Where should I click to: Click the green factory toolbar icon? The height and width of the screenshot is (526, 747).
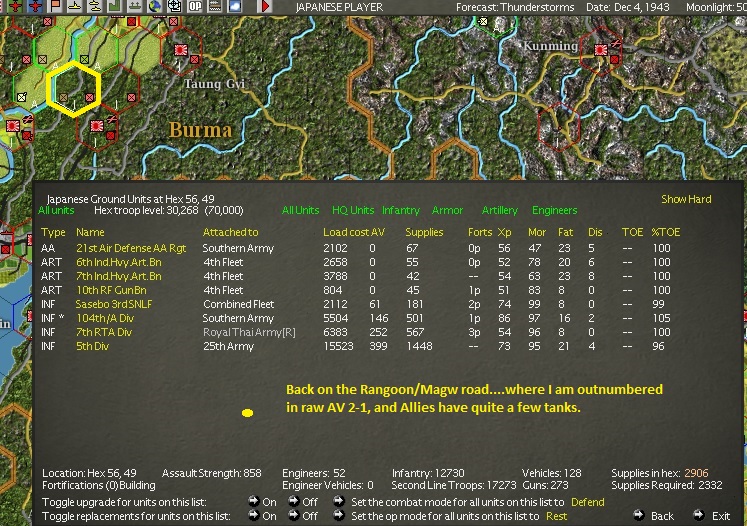coord(115,6)
